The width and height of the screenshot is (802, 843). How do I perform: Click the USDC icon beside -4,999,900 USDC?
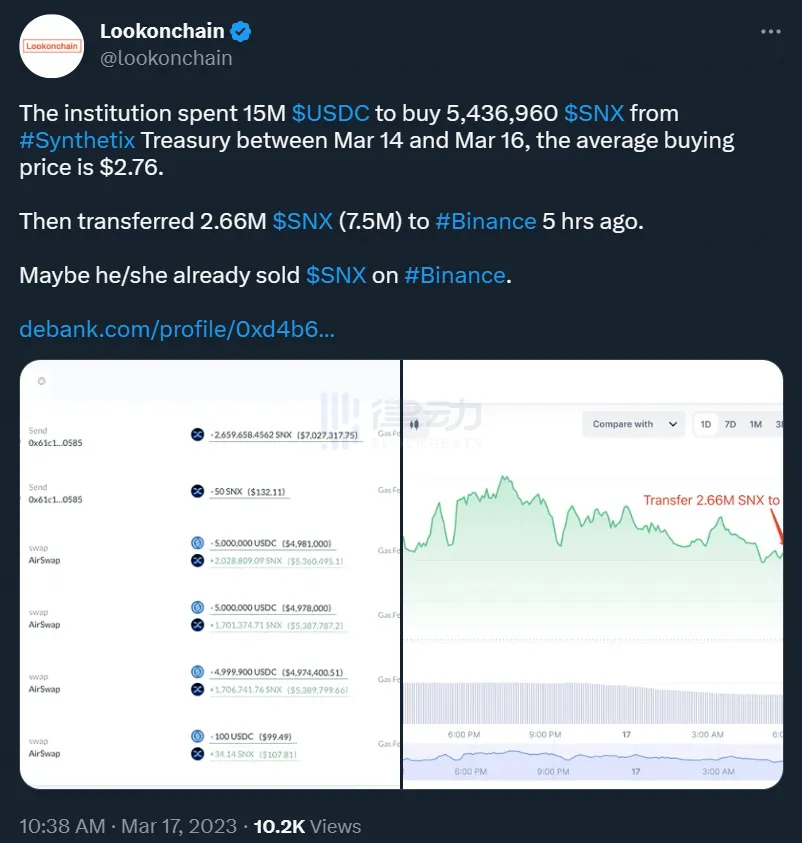tap(197, 672)
